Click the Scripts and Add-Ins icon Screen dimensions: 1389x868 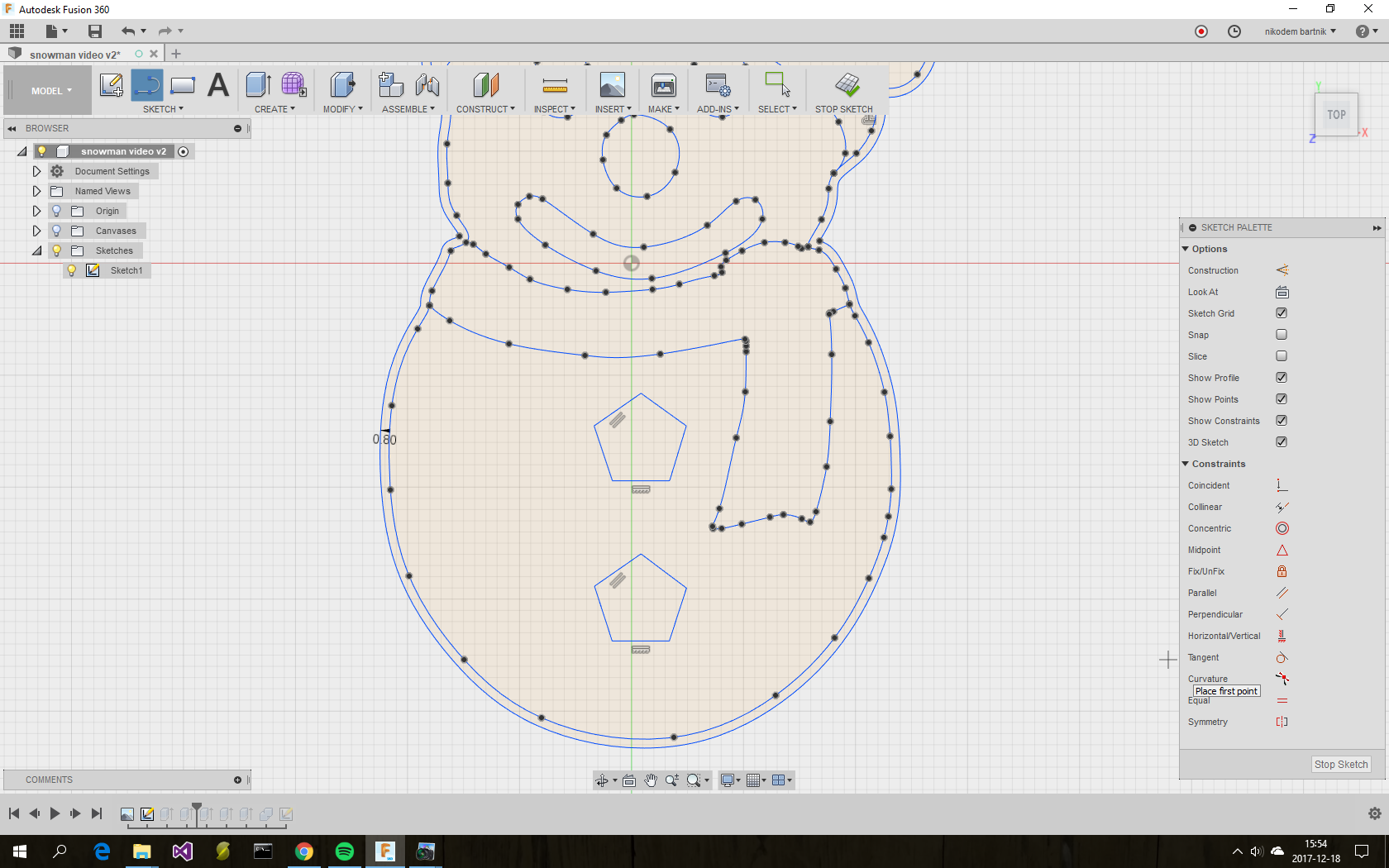[x=718, y=84]
